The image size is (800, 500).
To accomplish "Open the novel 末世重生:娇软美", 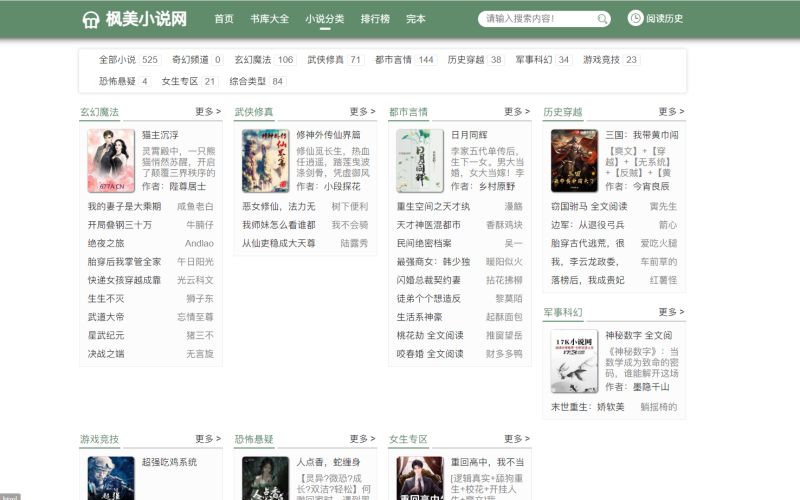I will pyautogui.click(x=588, y=407).
